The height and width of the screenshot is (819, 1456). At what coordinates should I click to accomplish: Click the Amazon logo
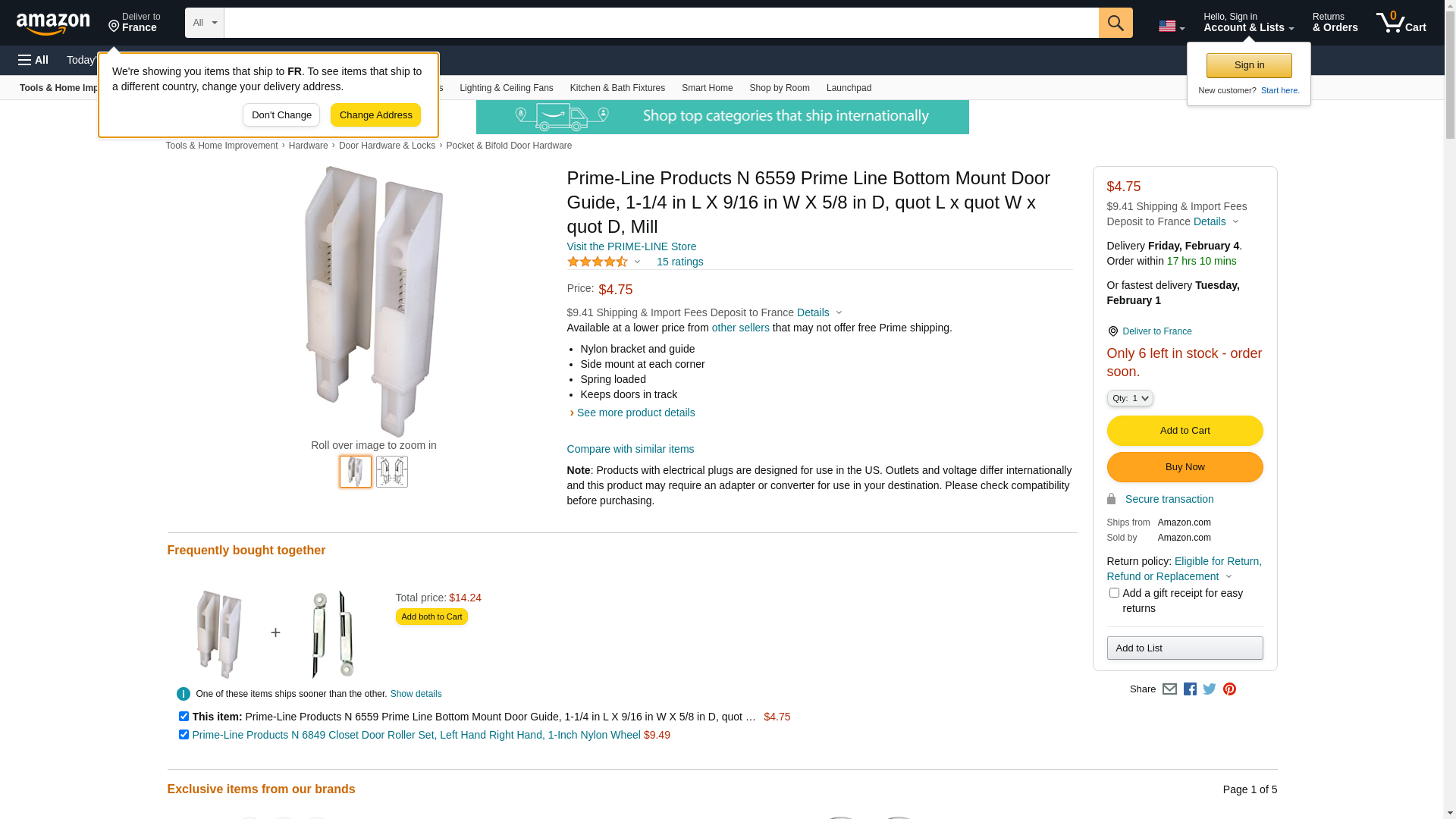tap(53, 24)
